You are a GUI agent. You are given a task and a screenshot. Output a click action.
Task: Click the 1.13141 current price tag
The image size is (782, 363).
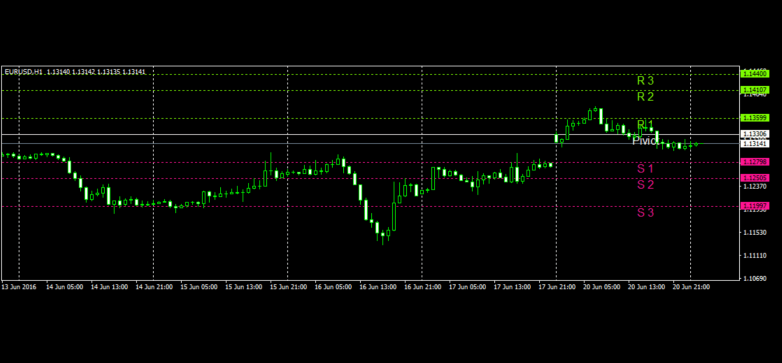click(756, 143)
